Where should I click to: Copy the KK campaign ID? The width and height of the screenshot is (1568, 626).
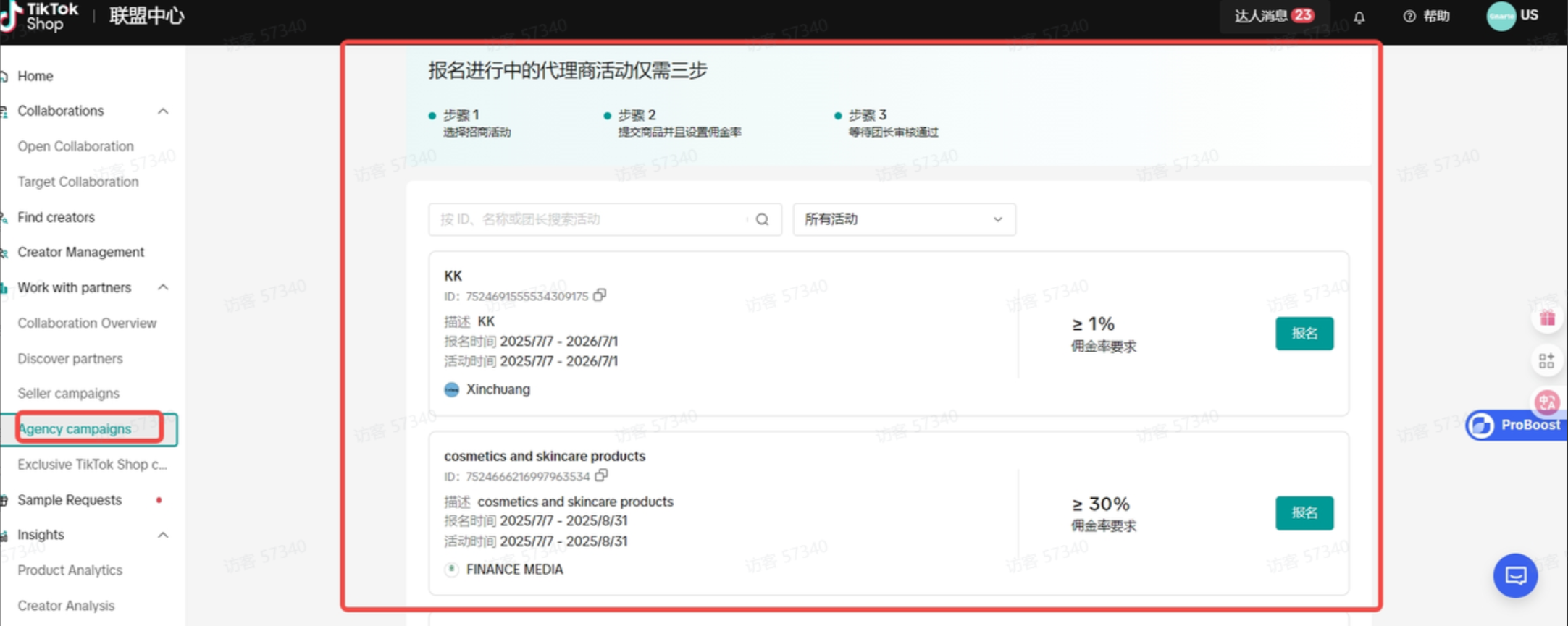pos(600,295)
